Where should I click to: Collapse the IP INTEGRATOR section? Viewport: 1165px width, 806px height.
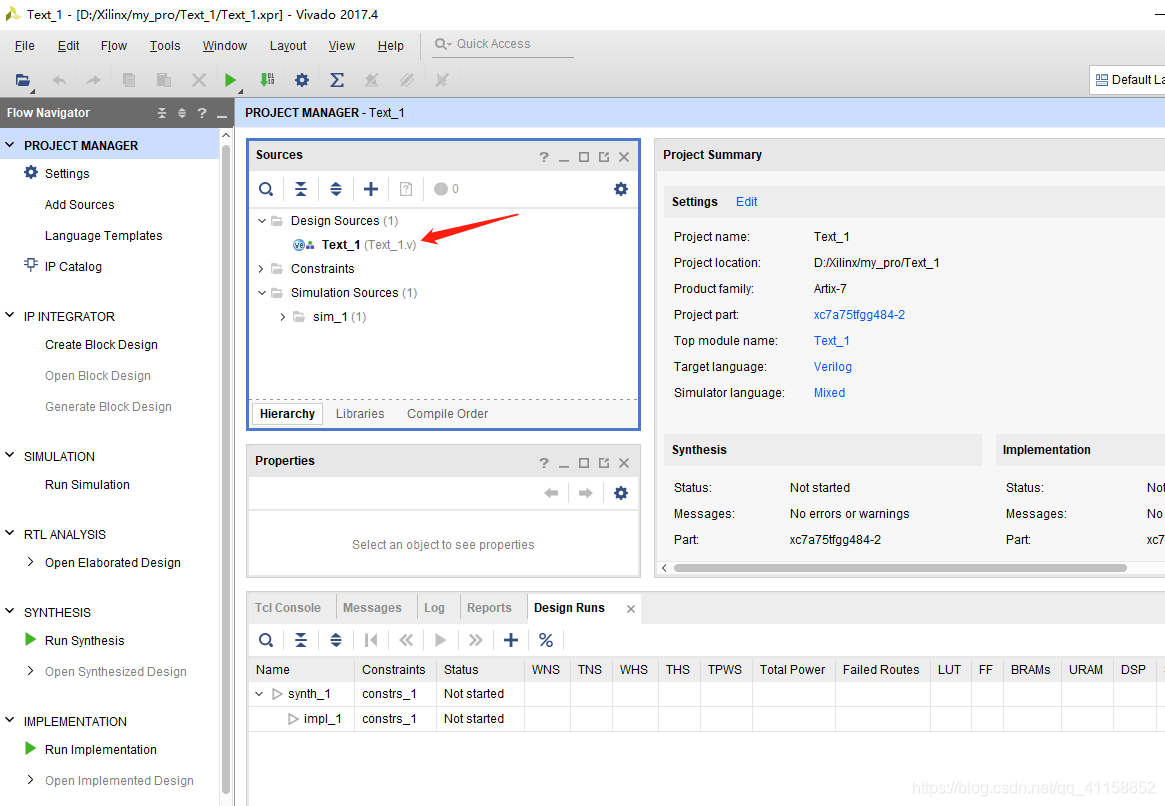[10, 315]
